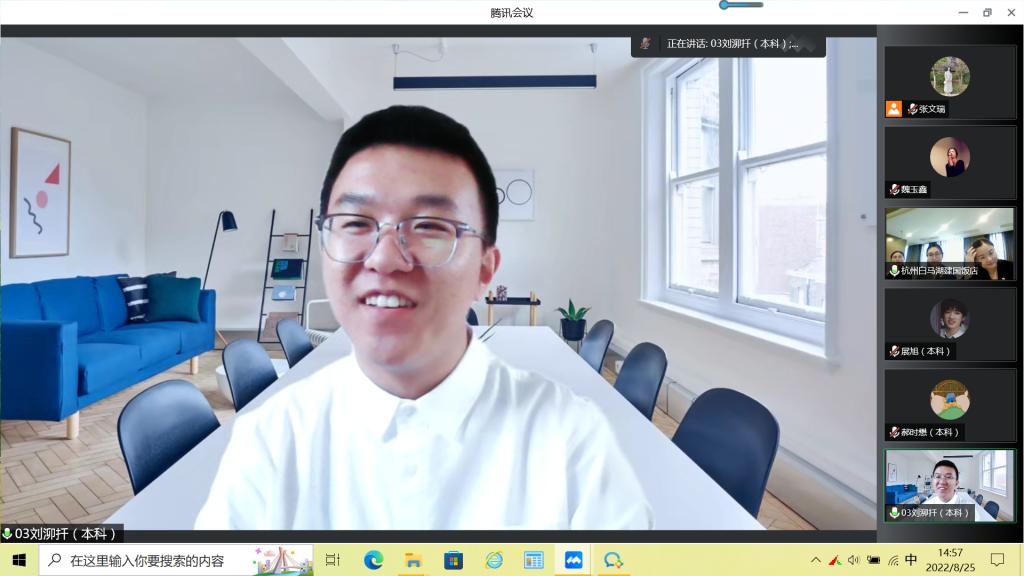
Task: Click the muted mic icon for 魏玉鑫
Action: pos(895,189)
